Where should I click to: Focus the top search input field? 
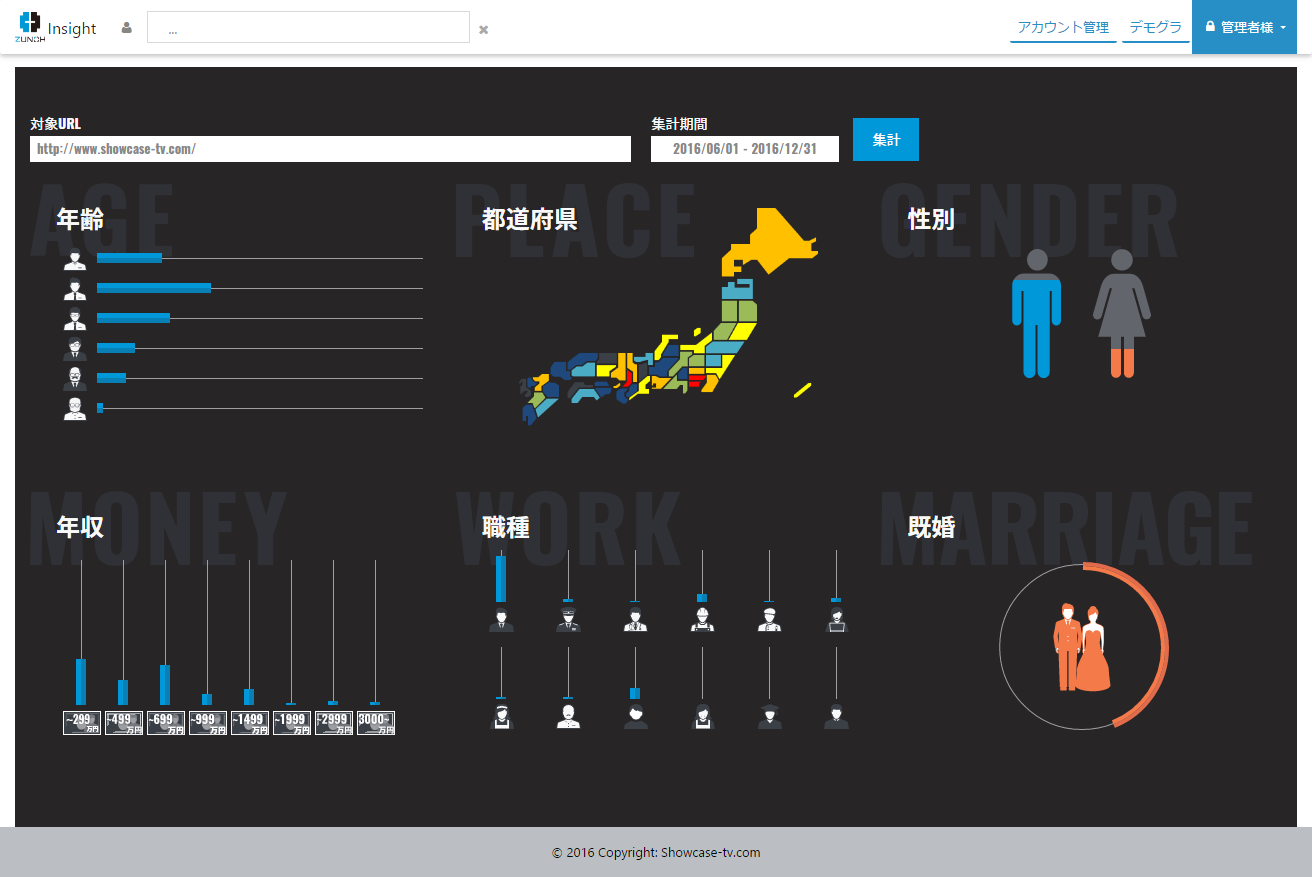point(308,27)
